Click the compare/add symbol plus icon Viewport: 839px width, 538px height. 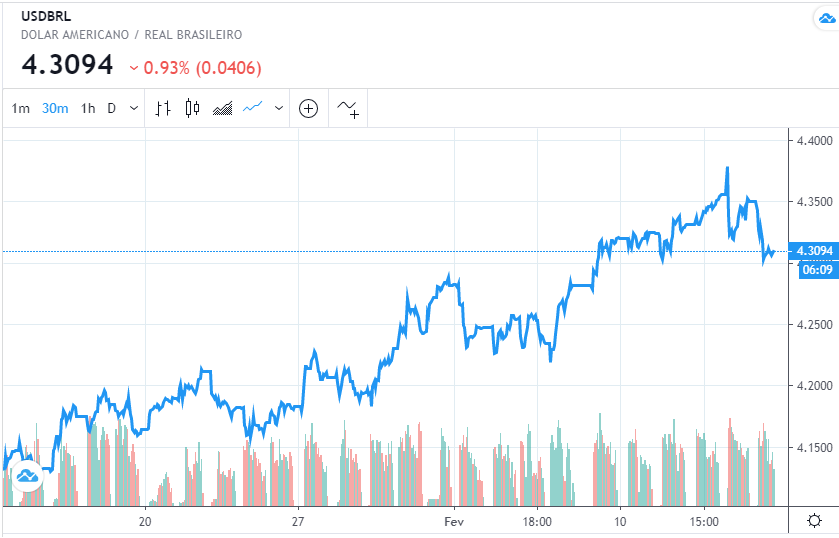[309, 108]
